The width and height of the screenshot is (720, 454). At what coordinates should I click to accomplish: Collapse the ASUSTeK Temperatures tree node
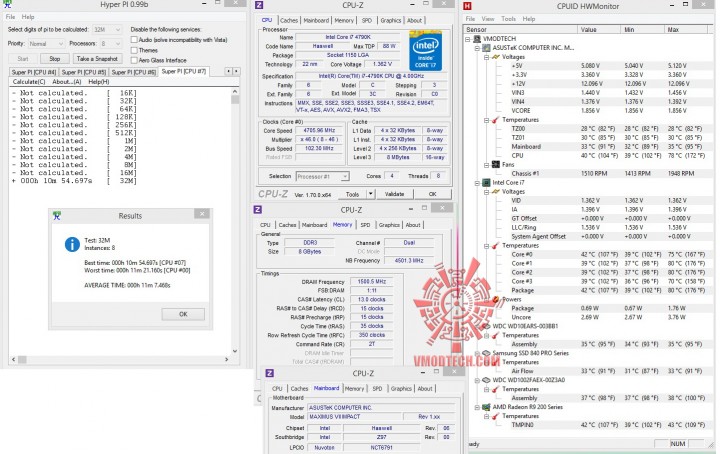(486, 120)
